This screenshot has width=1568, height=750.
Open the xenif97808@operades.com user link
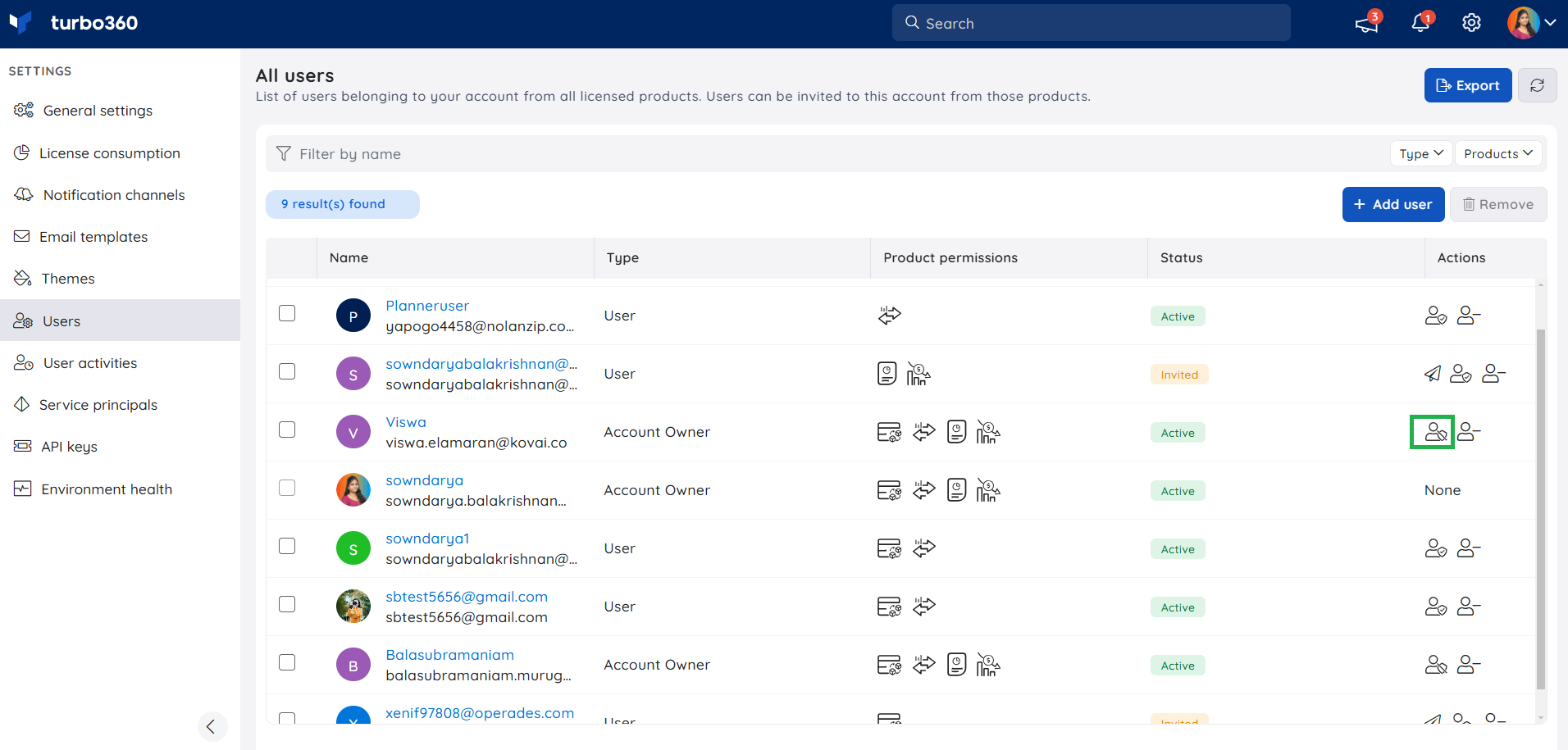click(480, 713)
